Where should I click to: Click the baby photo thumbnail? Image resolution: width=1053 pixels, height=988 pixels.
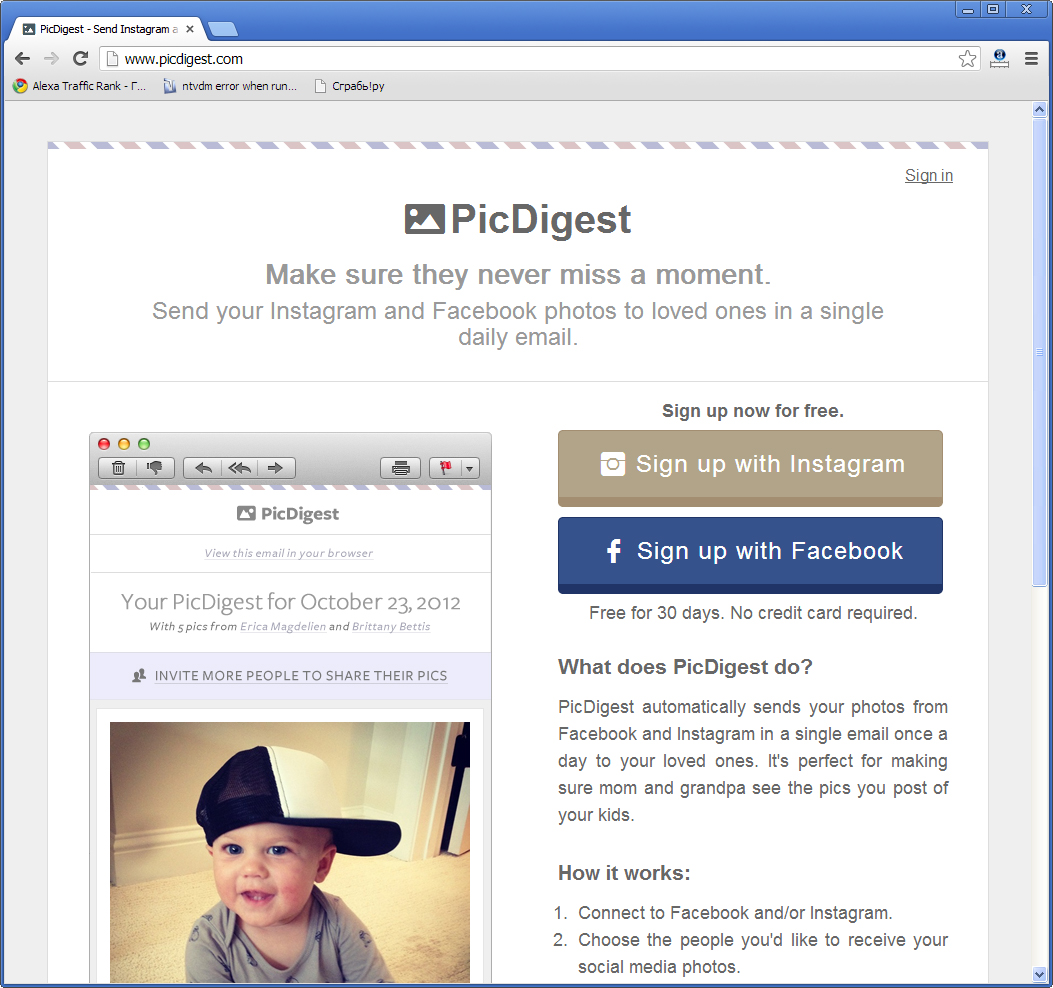click(290, 852)
